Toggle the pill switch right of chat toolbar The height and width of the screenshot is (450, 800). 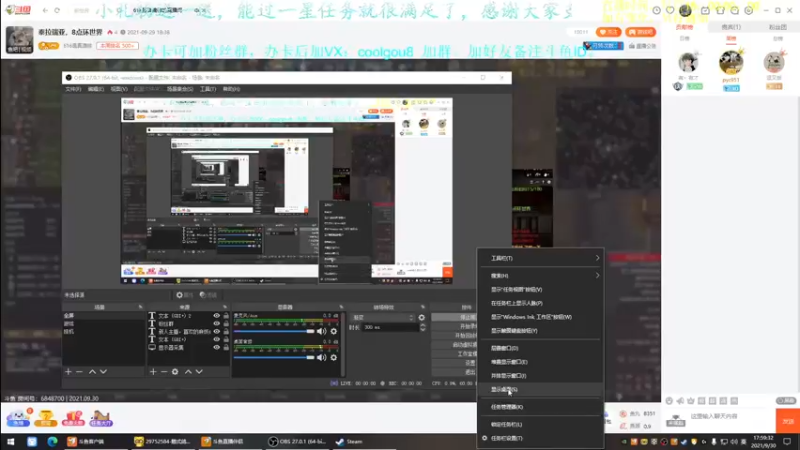tap(786, 401)
